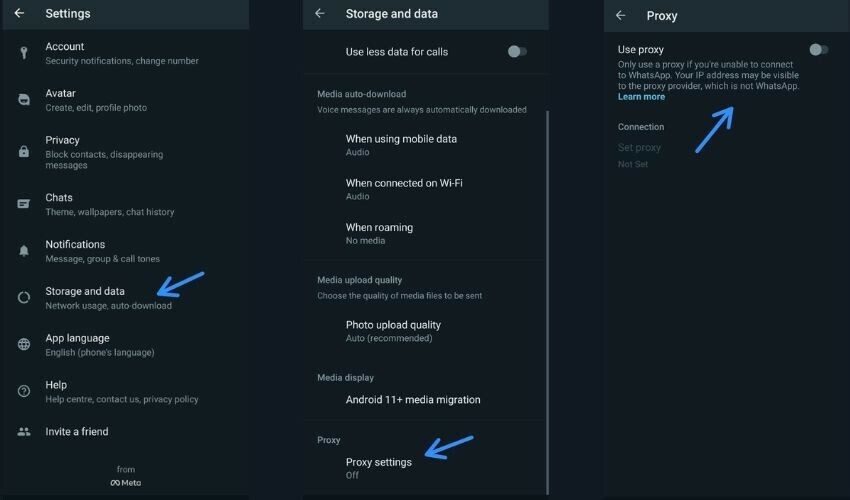Click the Learn more link
Image resolution: width=850 pixels, height=500 pixels.
pos(641,97)
